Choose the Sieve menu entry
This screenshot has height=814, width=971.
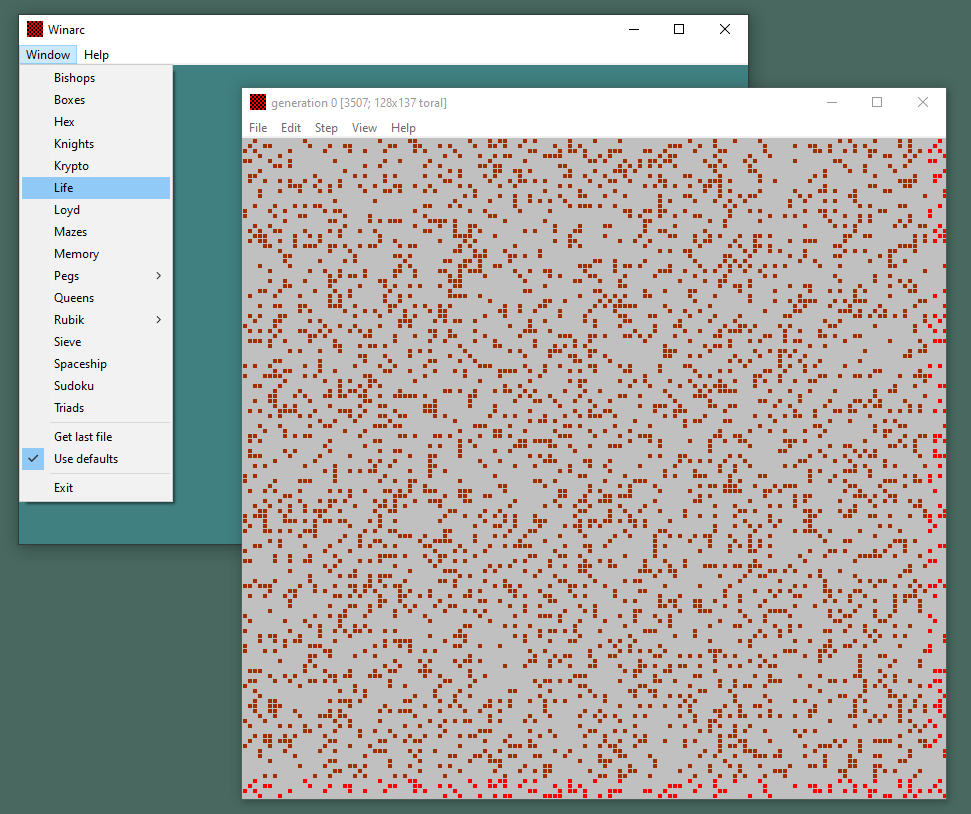(x=96, y=342)
